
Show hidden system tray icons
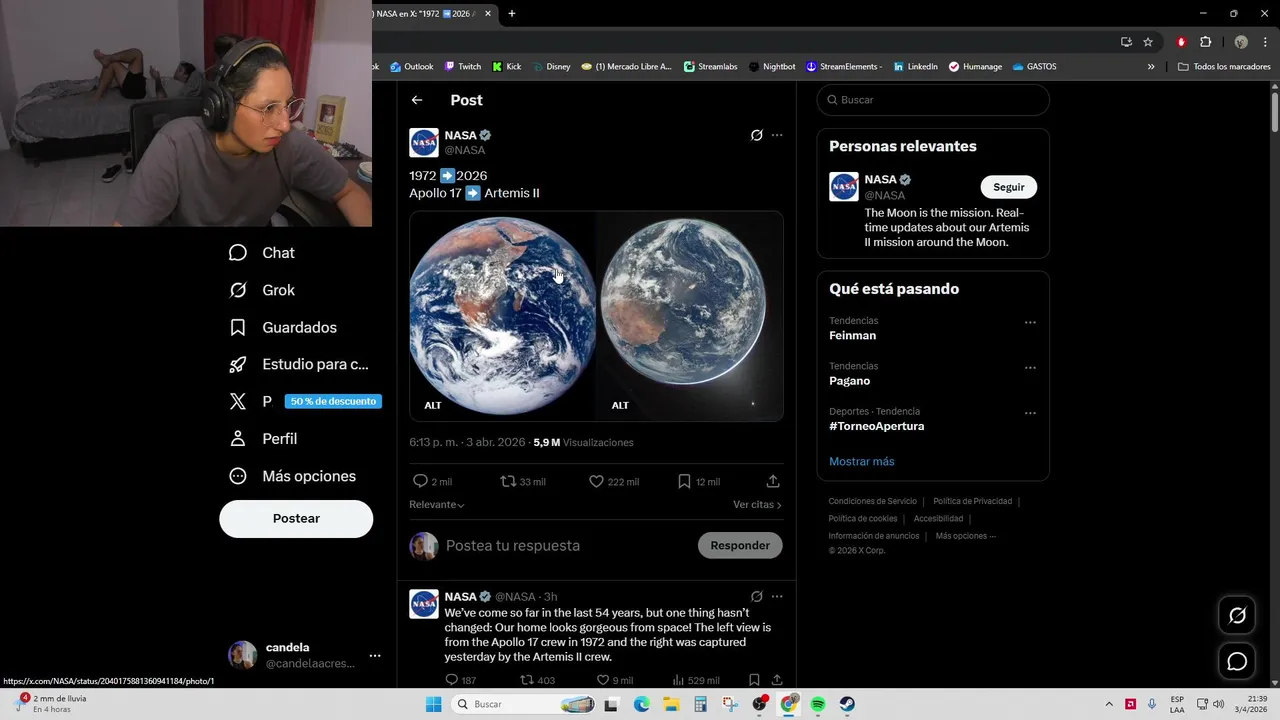pyautogui.click(x=1109, y=704)
